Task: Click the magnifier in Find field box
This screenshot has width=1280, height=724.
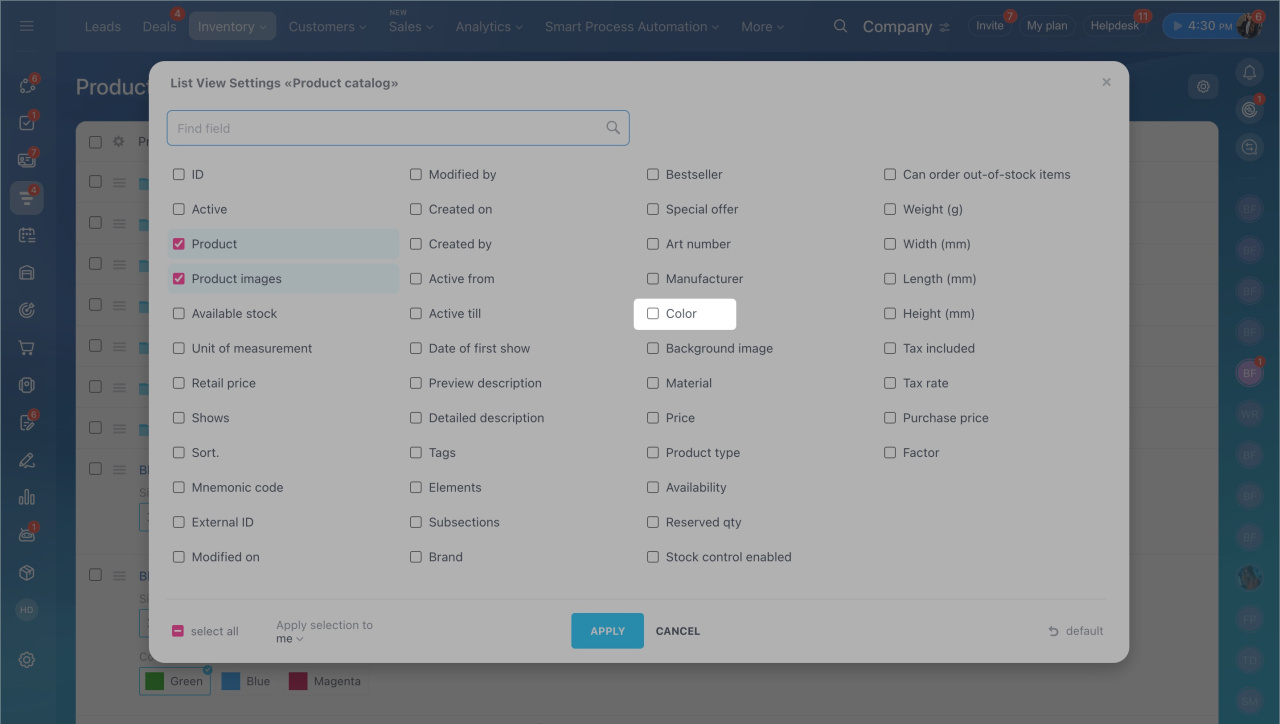Action: click(x=613, y=128)
